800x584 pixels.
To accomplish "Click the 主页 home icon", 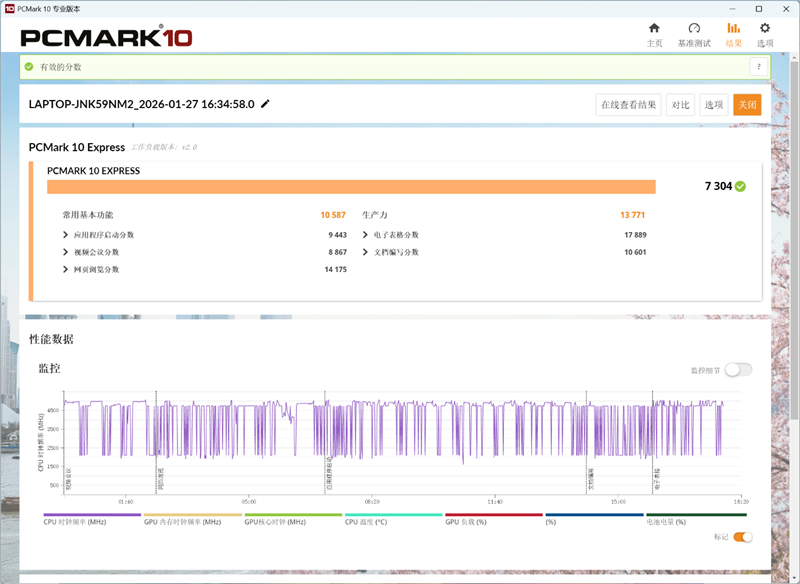I will 654,29.
